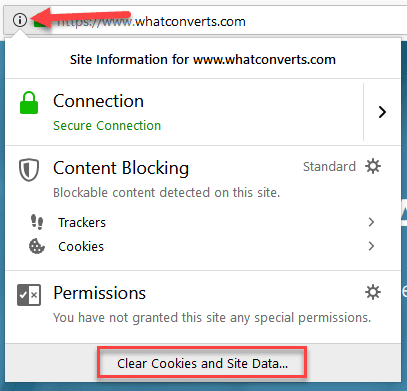Click the Standard blocking level label

[329, 166]
